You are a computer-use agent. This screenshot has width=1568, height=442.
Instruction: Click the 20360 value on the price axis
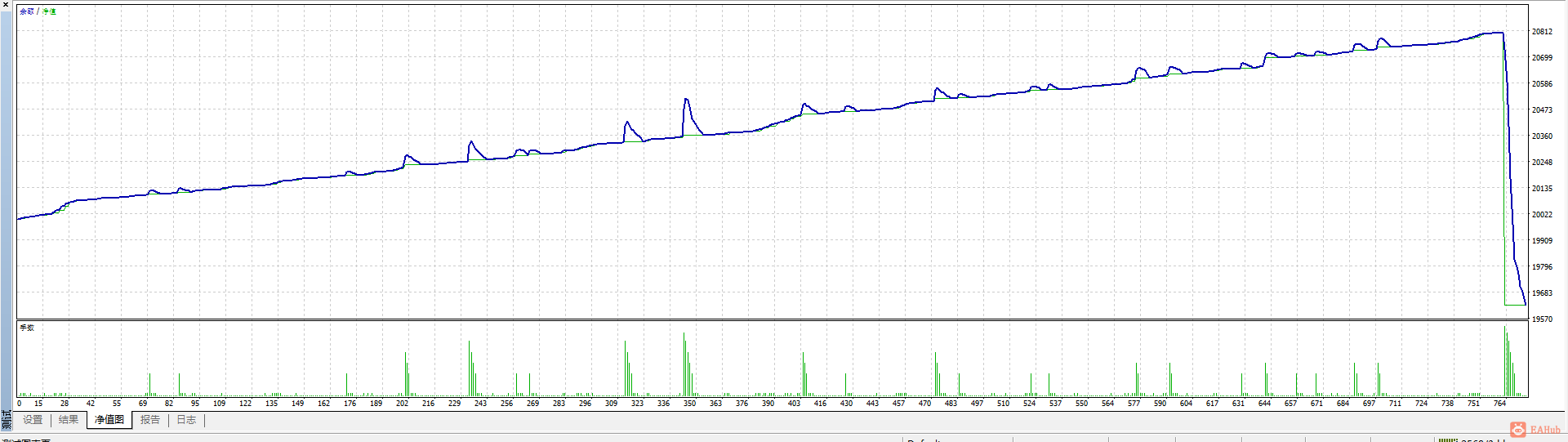point(1542,136)
